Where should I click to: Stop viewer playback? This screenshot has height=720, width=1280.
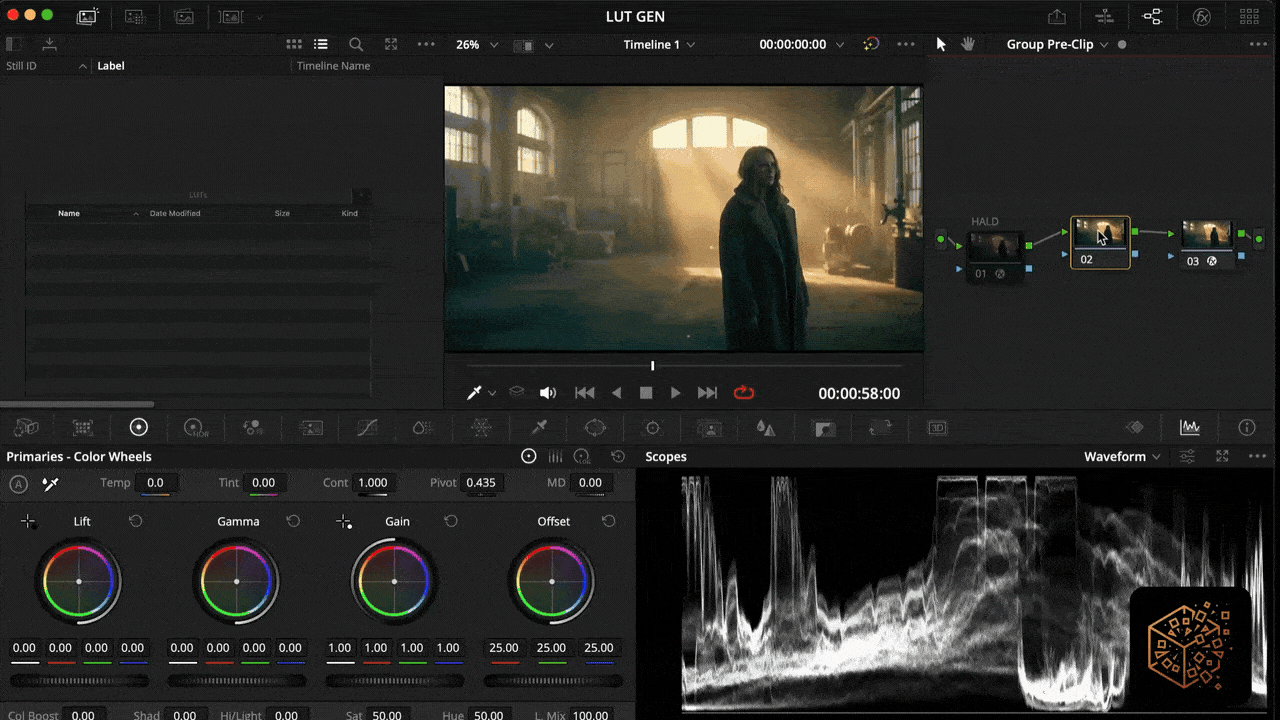pyautogui.click(x=646, y=393)
